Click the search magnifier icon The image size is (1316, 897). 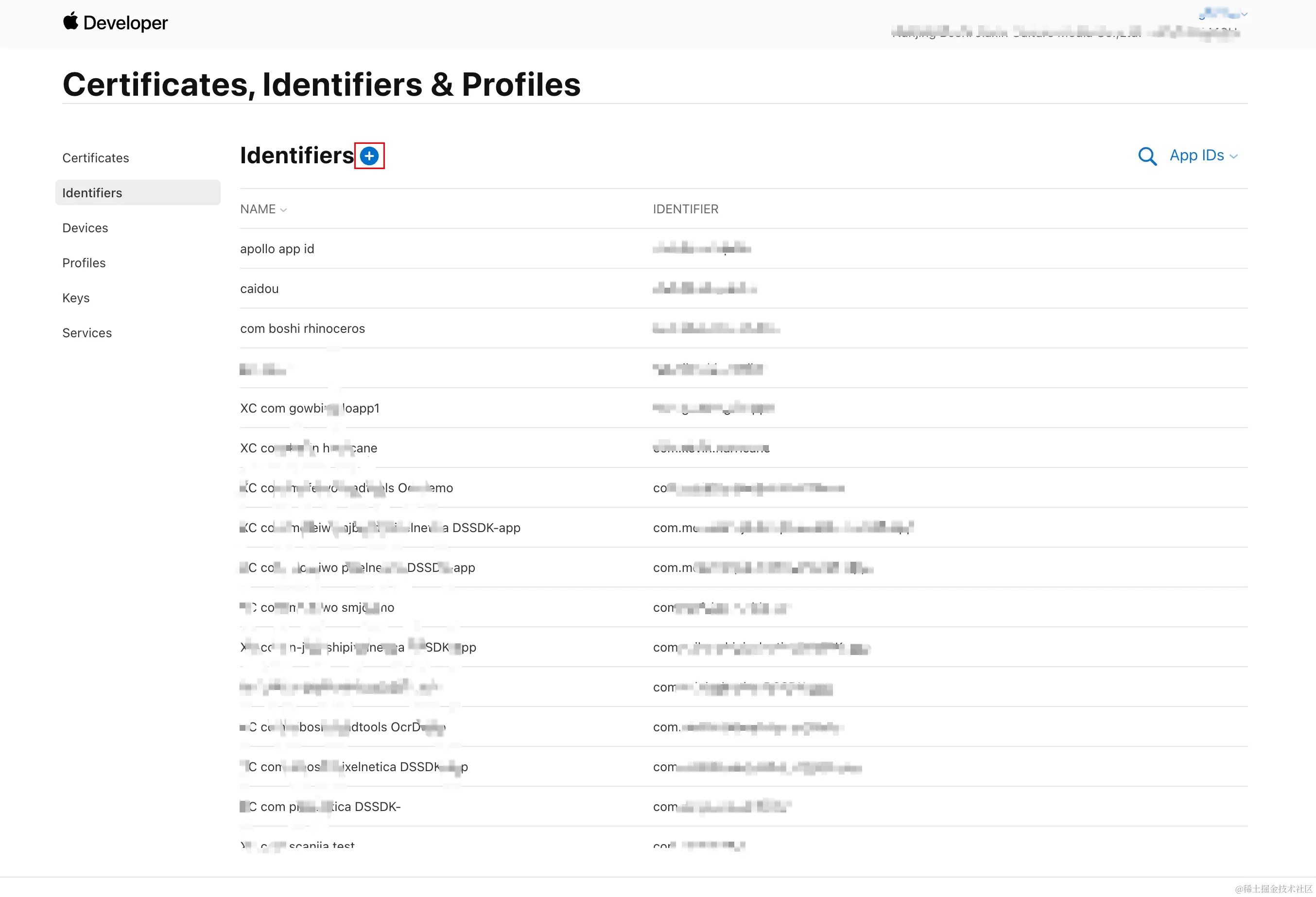pos(1147,155)
